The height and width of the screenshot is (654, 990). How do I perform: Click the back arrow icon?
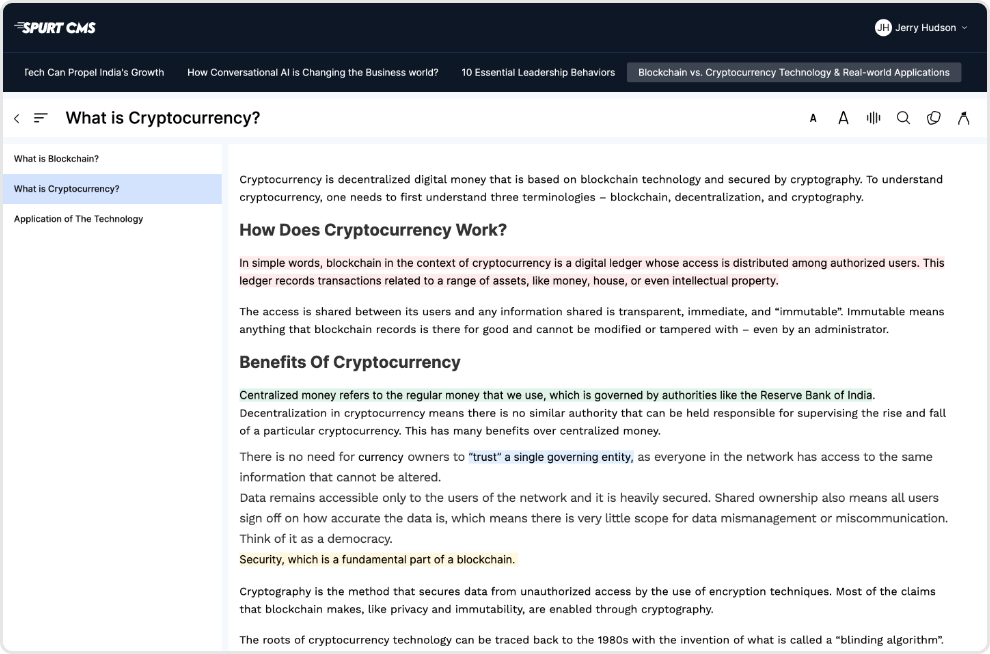pos(17,118)
